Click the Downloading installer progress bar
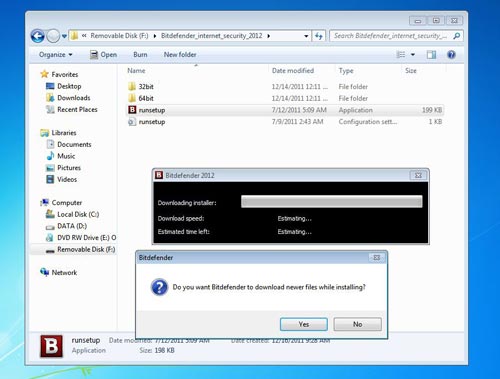This screenshot has width=500, height=379. pos(332,202)
